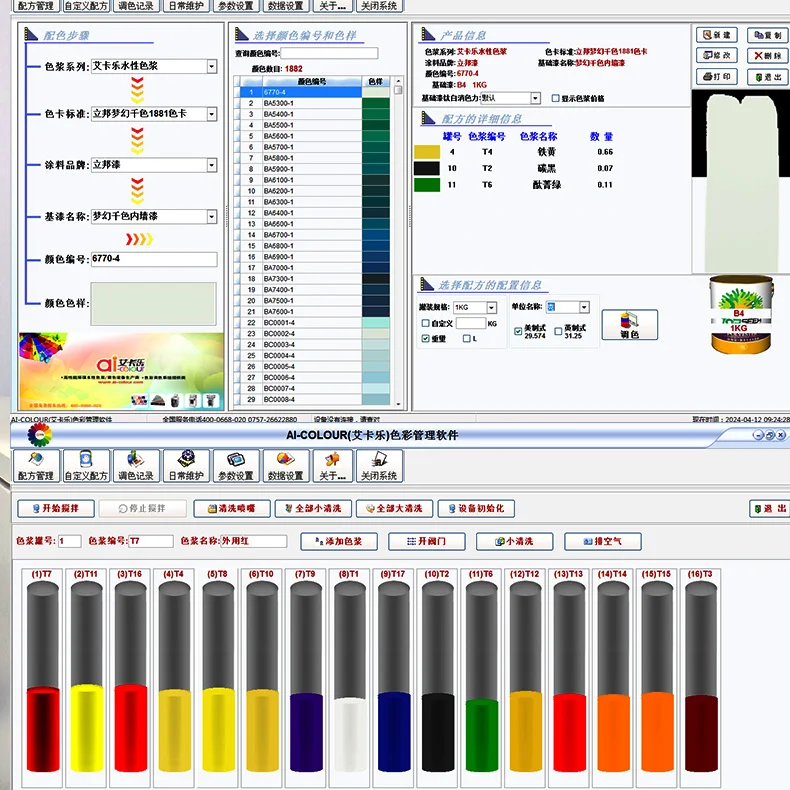Click the 清洗喷嘴 nozzle cleaning button
790x790 pixels.
tap(232, 508)
